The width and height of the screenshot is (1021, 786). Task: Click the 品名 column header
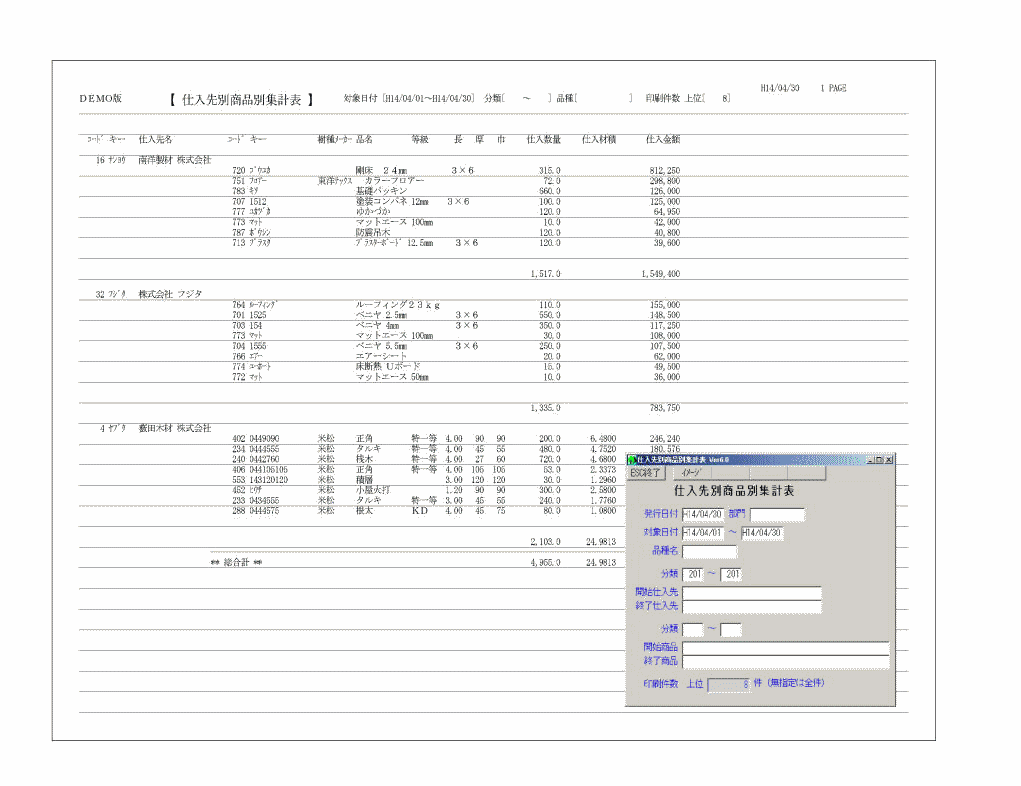point(365,139)
